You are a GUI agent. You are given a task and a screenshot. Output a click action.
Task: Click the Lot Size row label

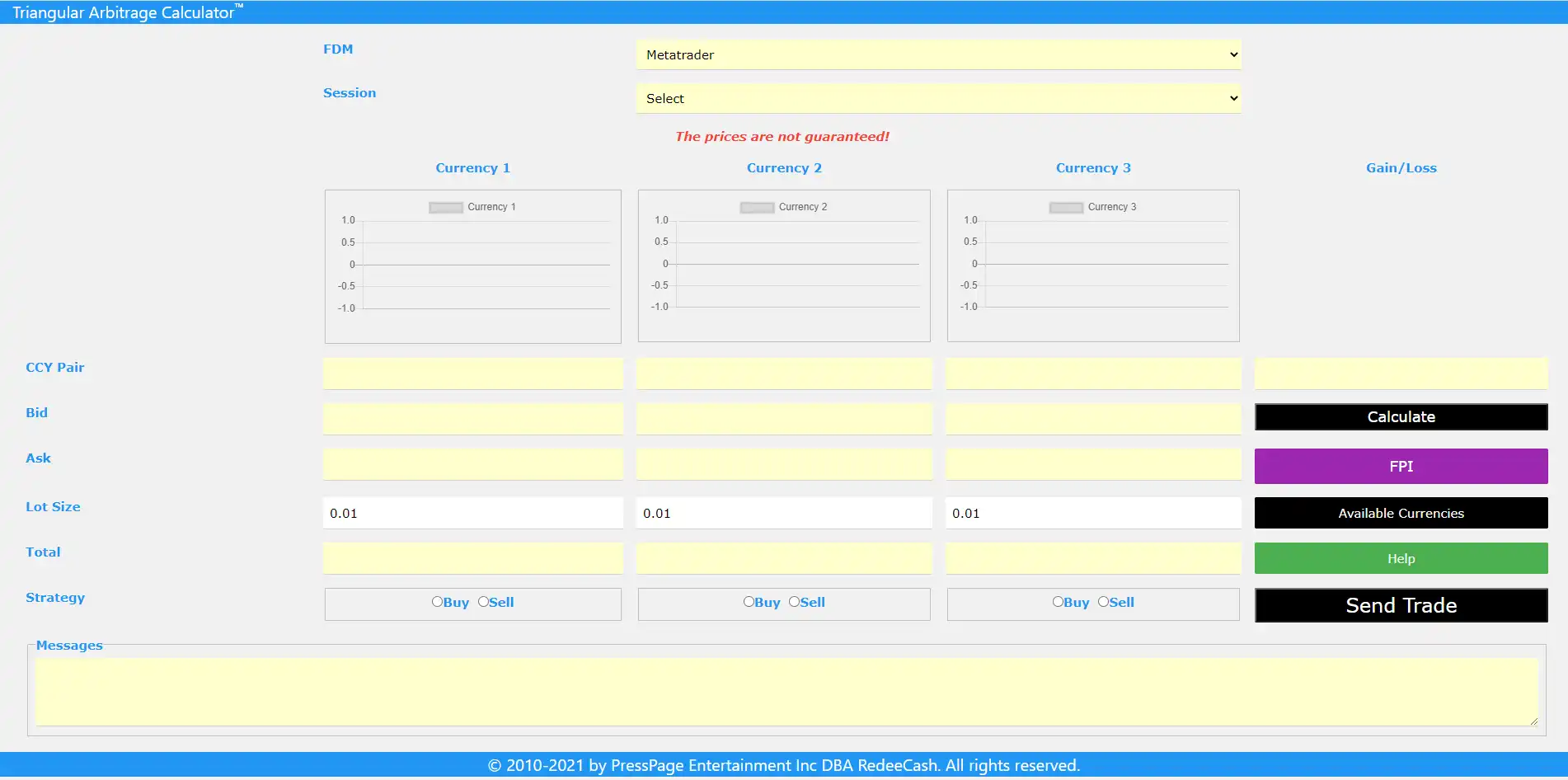pyautogui.click(x=53, y=507)
